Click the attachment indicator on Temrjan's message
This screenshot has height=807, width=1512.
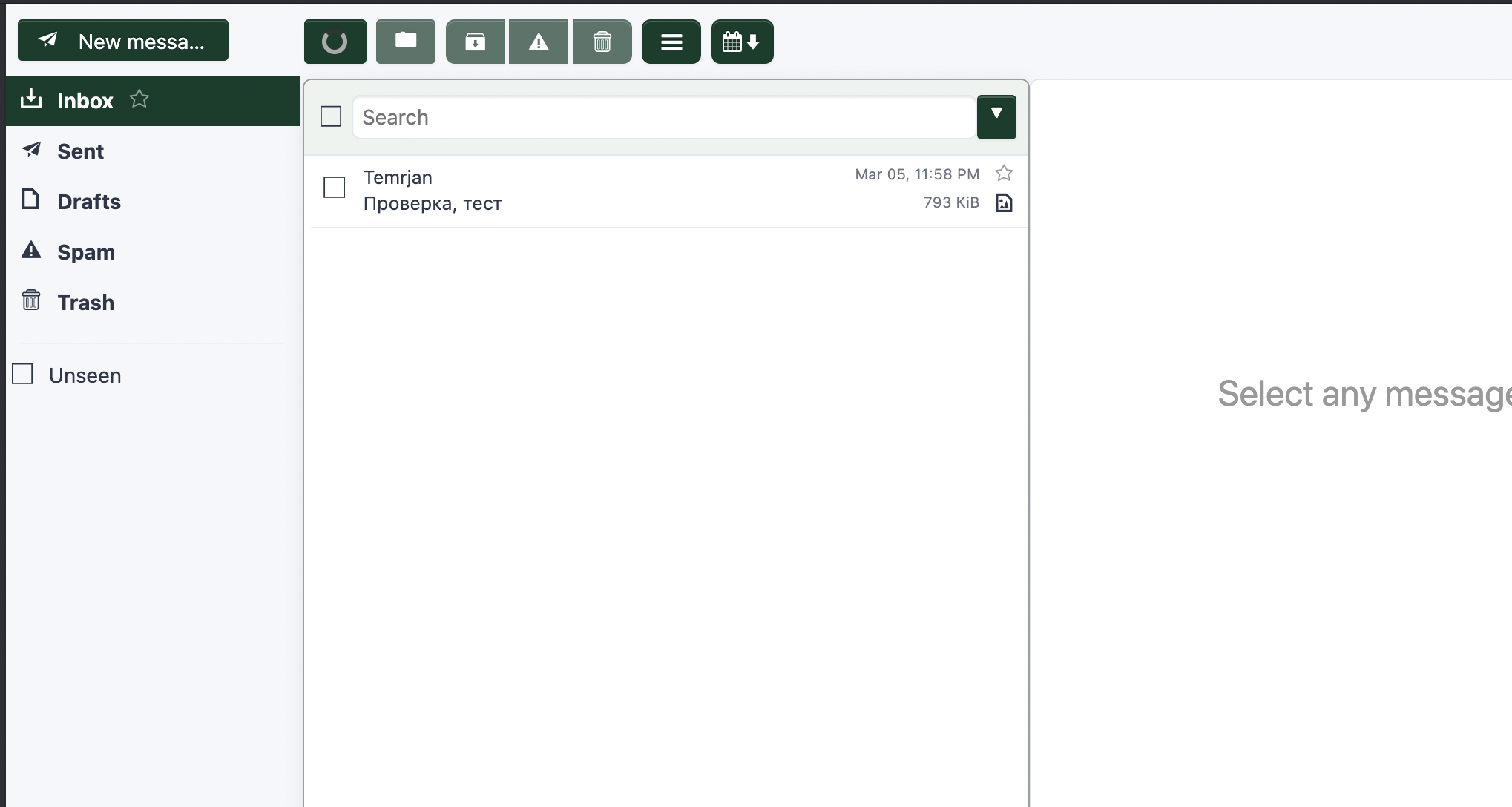click(x=1004, y=202)
